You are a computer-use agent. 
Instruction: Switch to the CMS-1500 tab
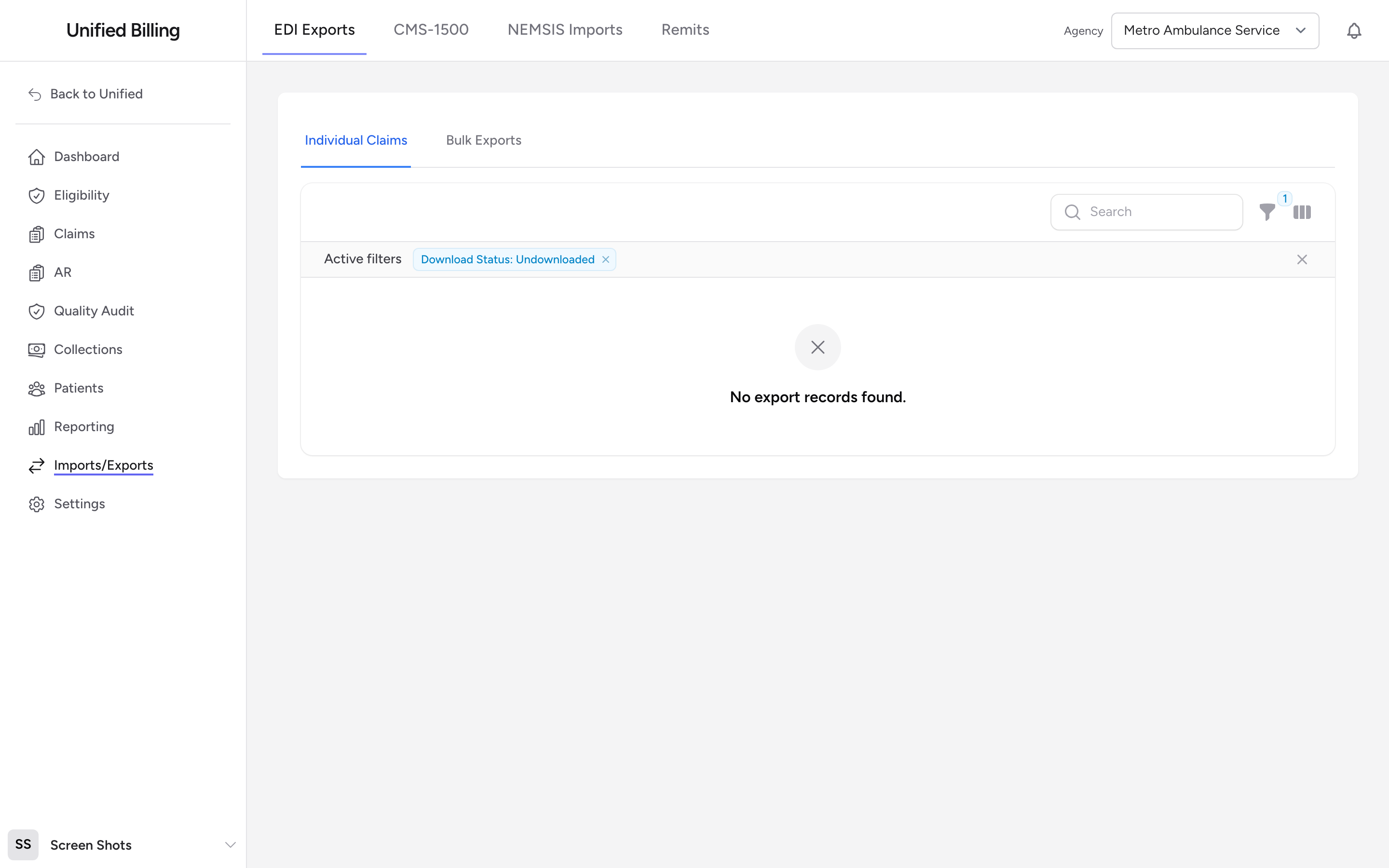click(x=431, y=30)
